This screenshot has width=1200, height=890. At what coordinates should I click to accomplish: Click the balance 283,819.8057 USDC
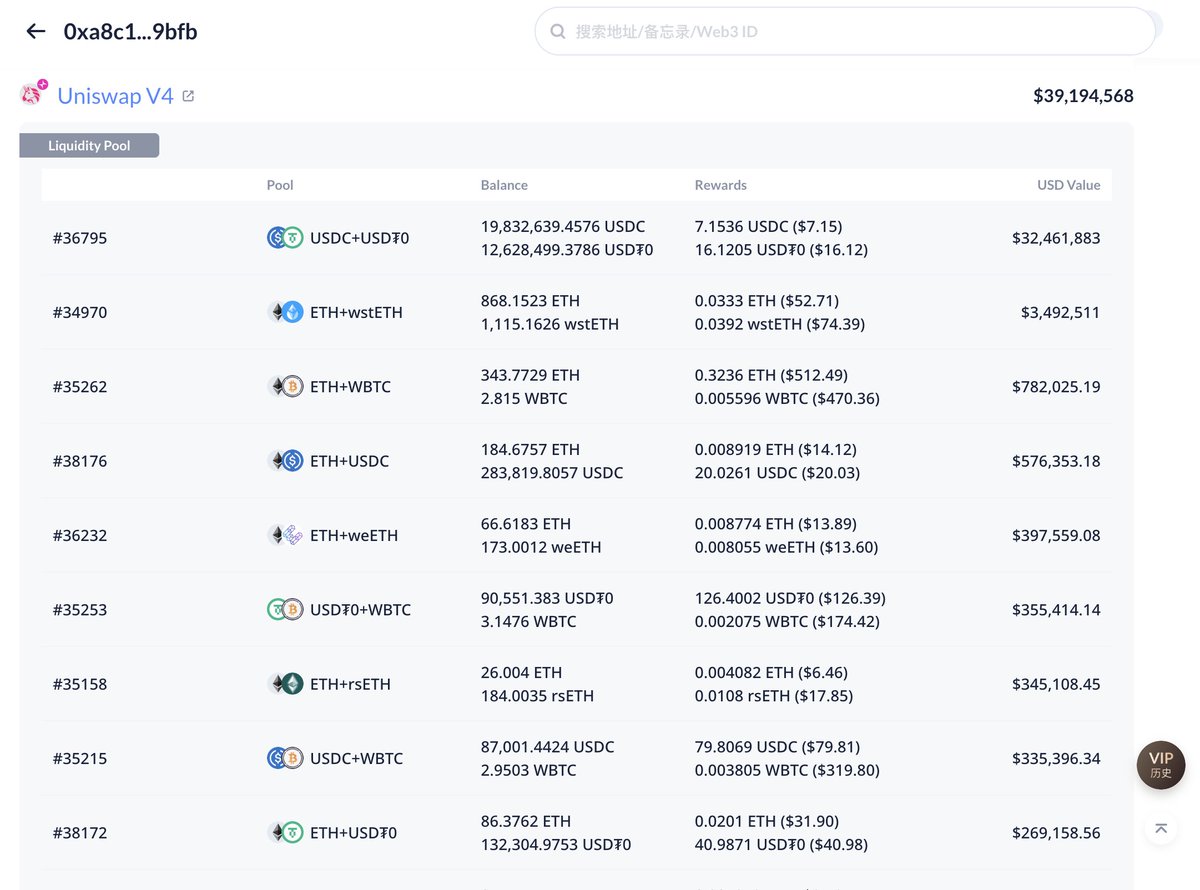coord(552,473)
